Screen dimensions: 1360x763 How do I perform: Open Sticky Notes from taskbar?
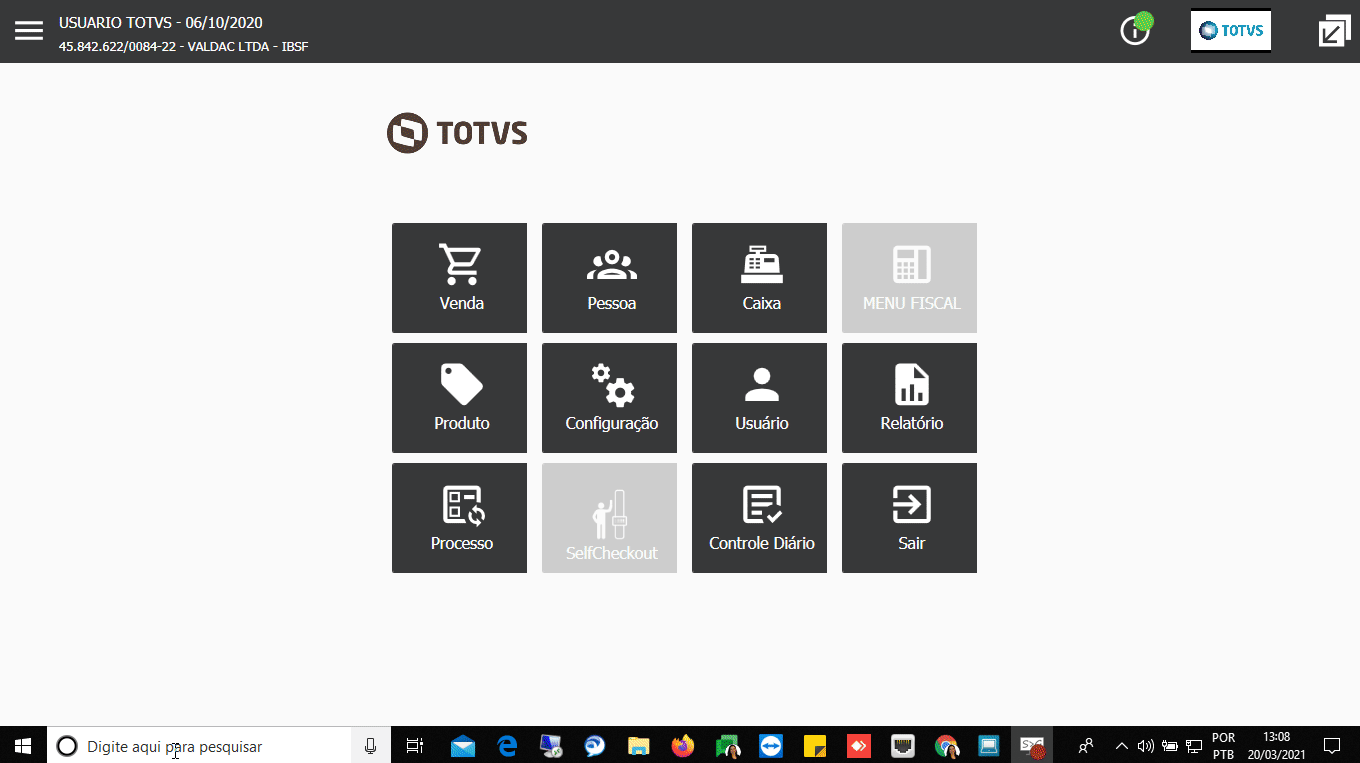point(815,746)
